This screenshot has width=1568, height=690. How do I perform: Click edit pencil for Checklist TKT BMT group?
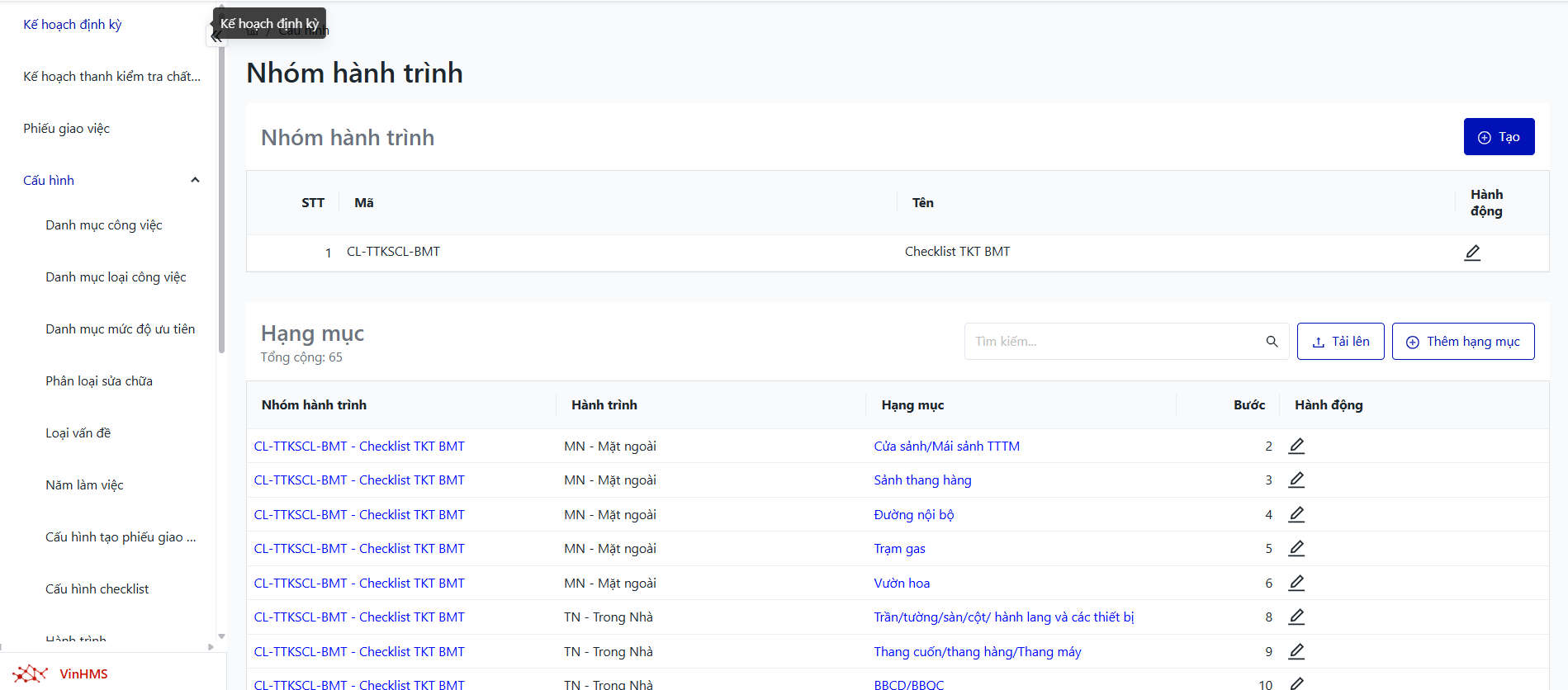1471,253
